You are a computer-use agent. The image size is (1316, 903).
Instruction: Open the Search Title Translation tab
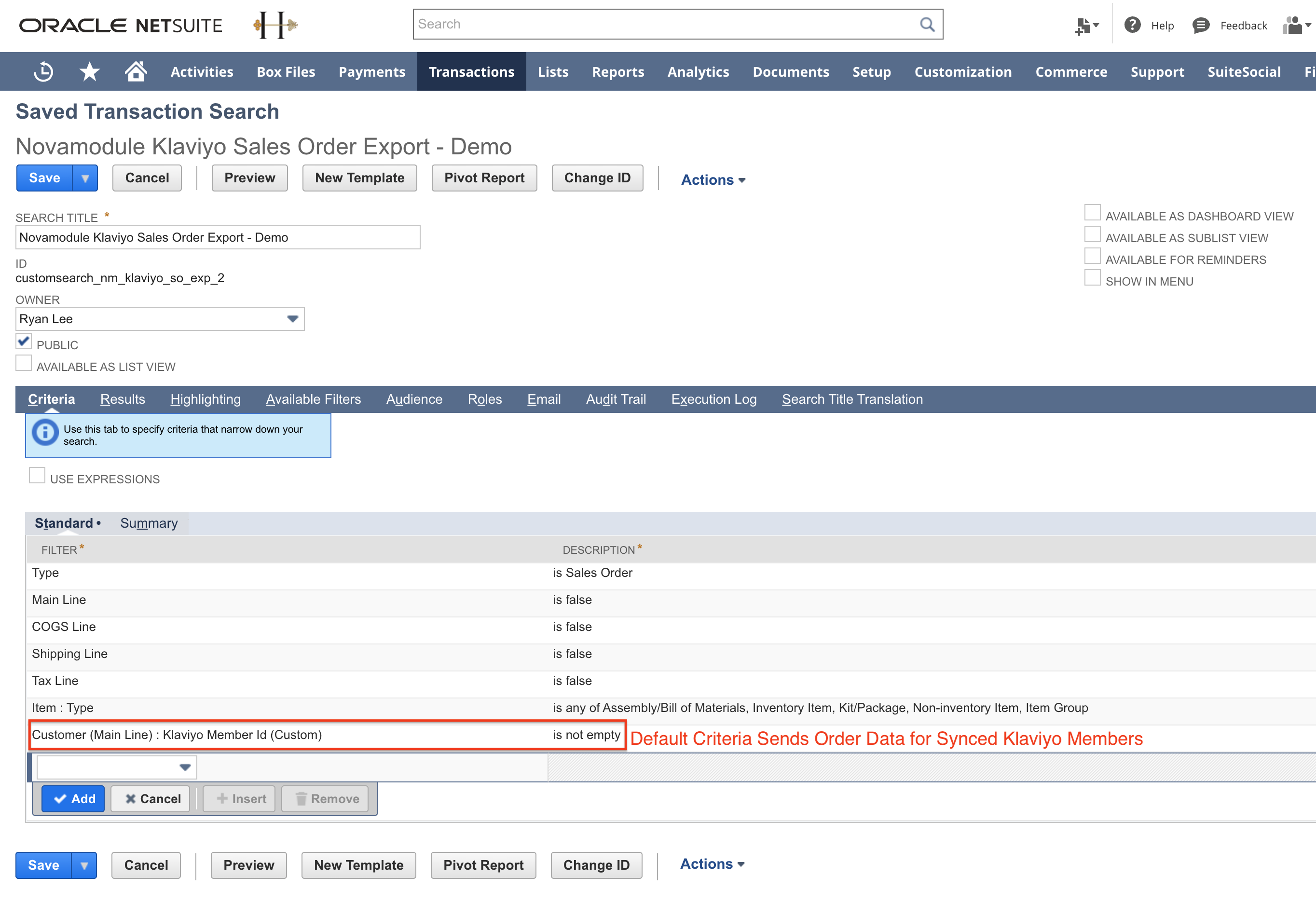pos(852,399)
